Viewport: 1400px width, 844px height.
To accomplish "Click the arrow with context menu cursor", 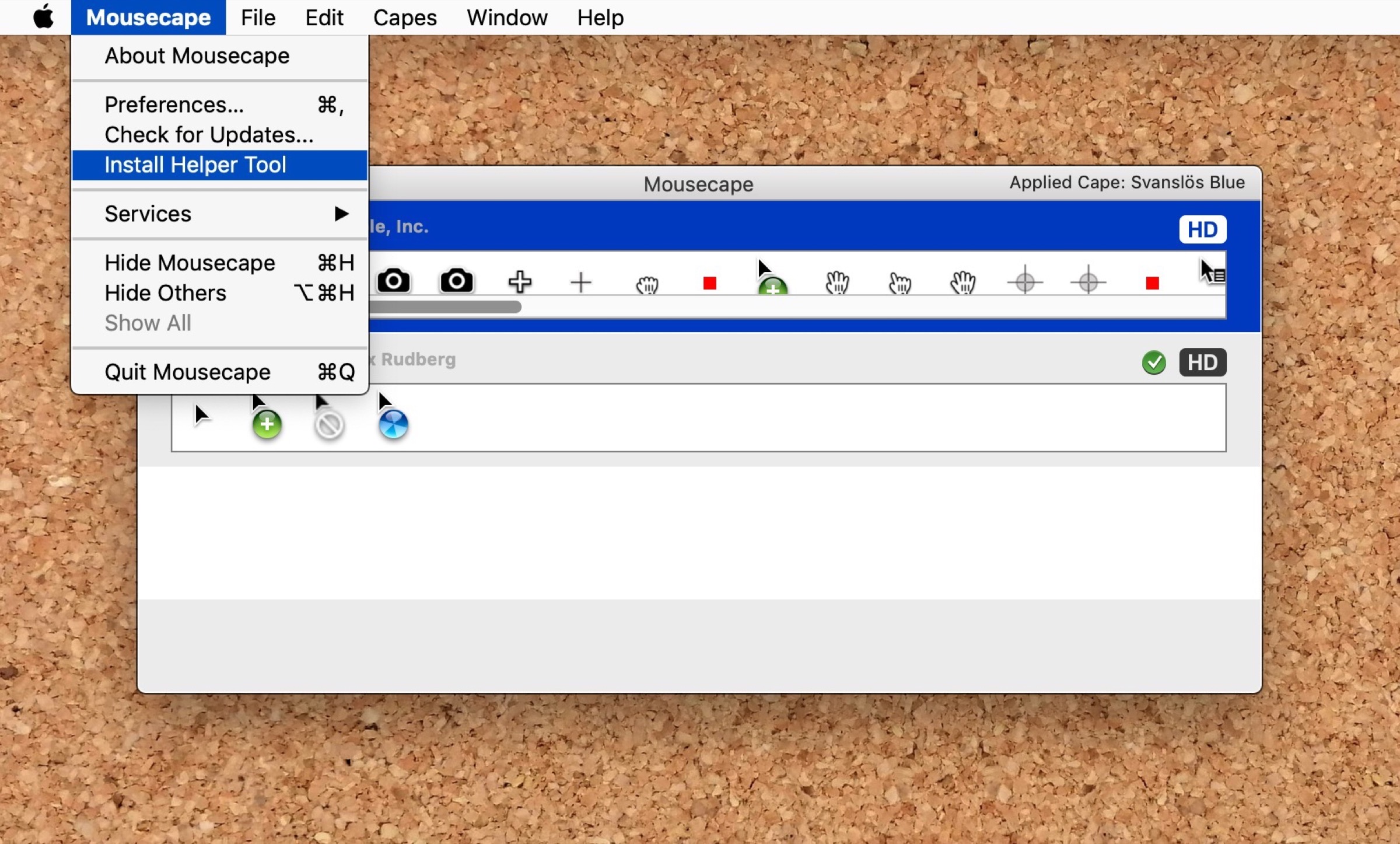I will click(x=1211, y=272).
